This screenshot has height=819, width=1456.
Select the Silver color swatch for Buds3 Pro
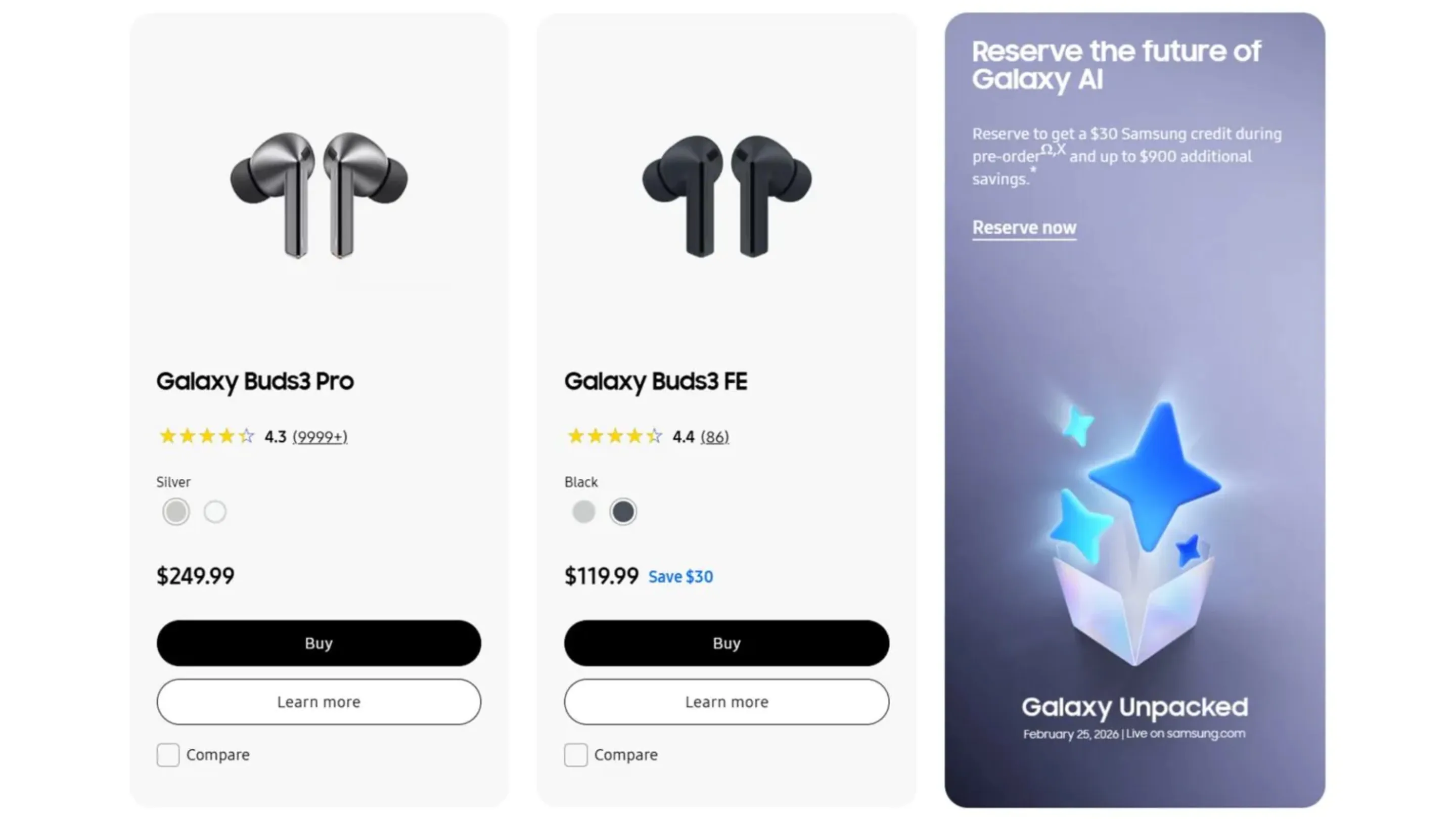pos(175,511)
